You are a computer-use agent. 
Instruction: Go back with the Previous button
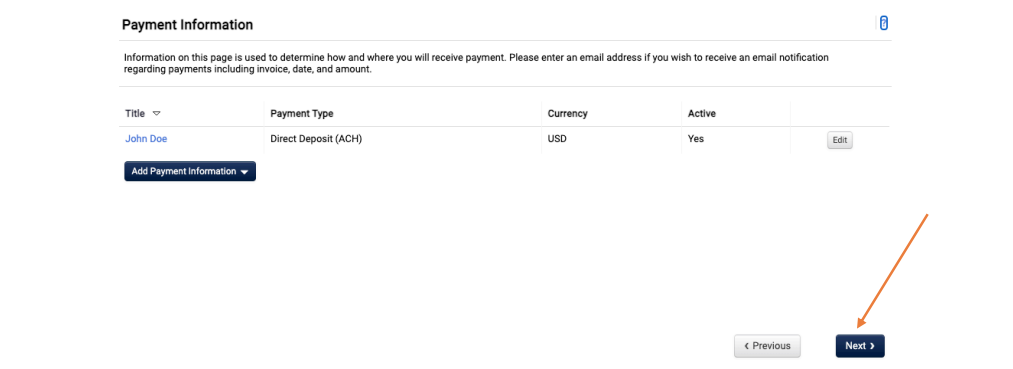[x=767, y=346]
